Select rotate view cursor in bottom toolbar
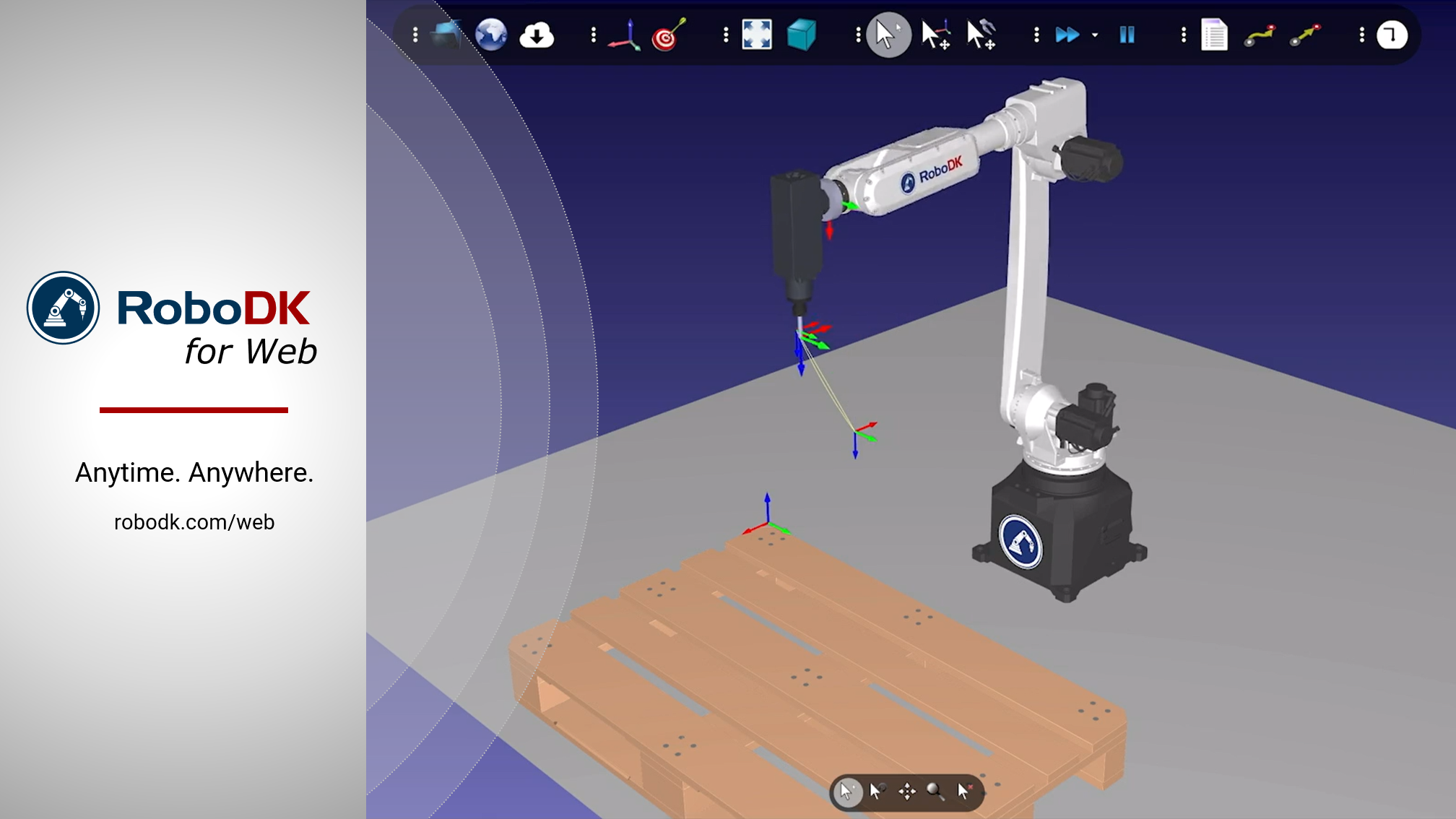 [877, 792]
